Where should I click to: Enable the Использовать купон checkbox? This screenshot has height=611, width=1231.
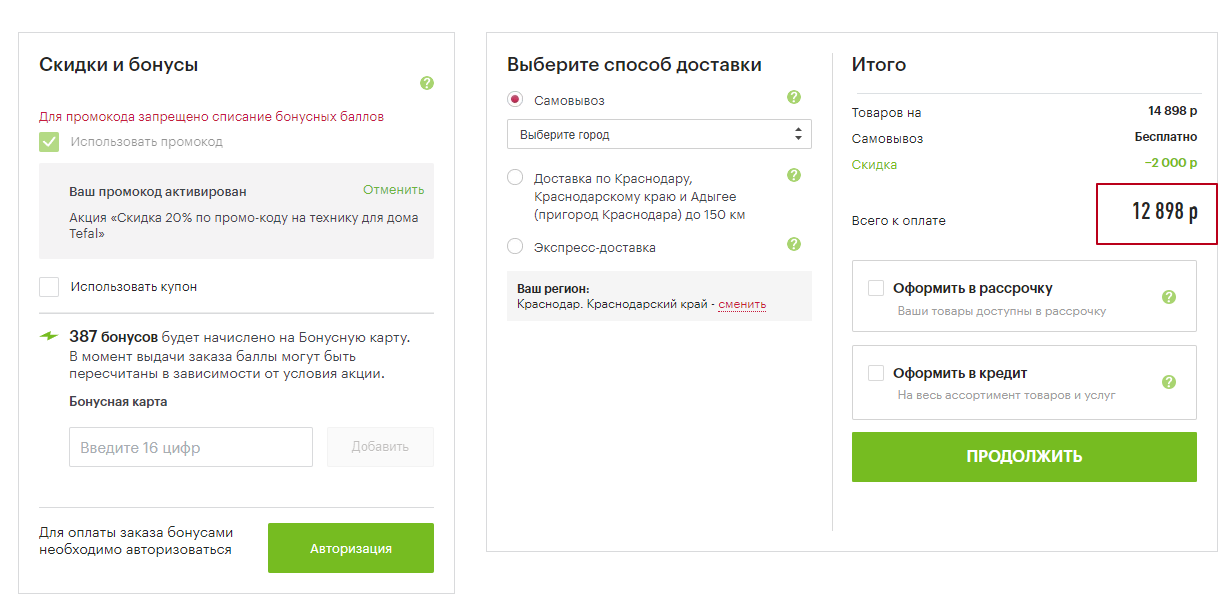pyautogui.click(x=49, y=287)
